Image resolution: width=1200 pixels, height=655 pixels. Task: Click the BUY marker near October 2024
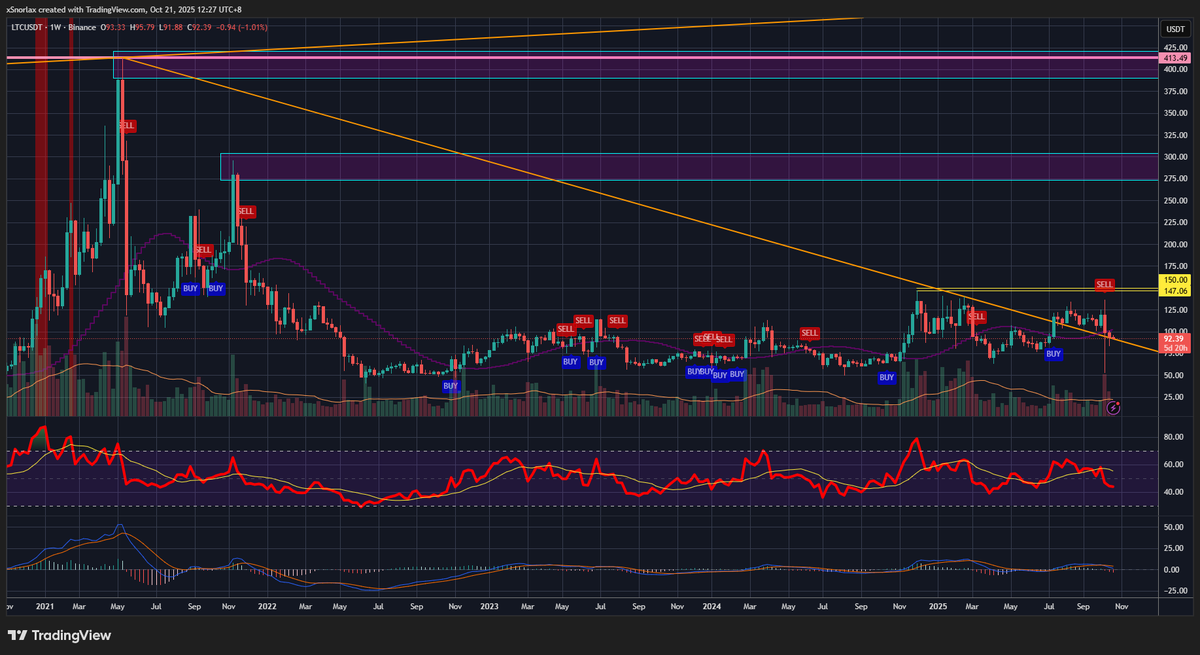(x=886, y=377)
